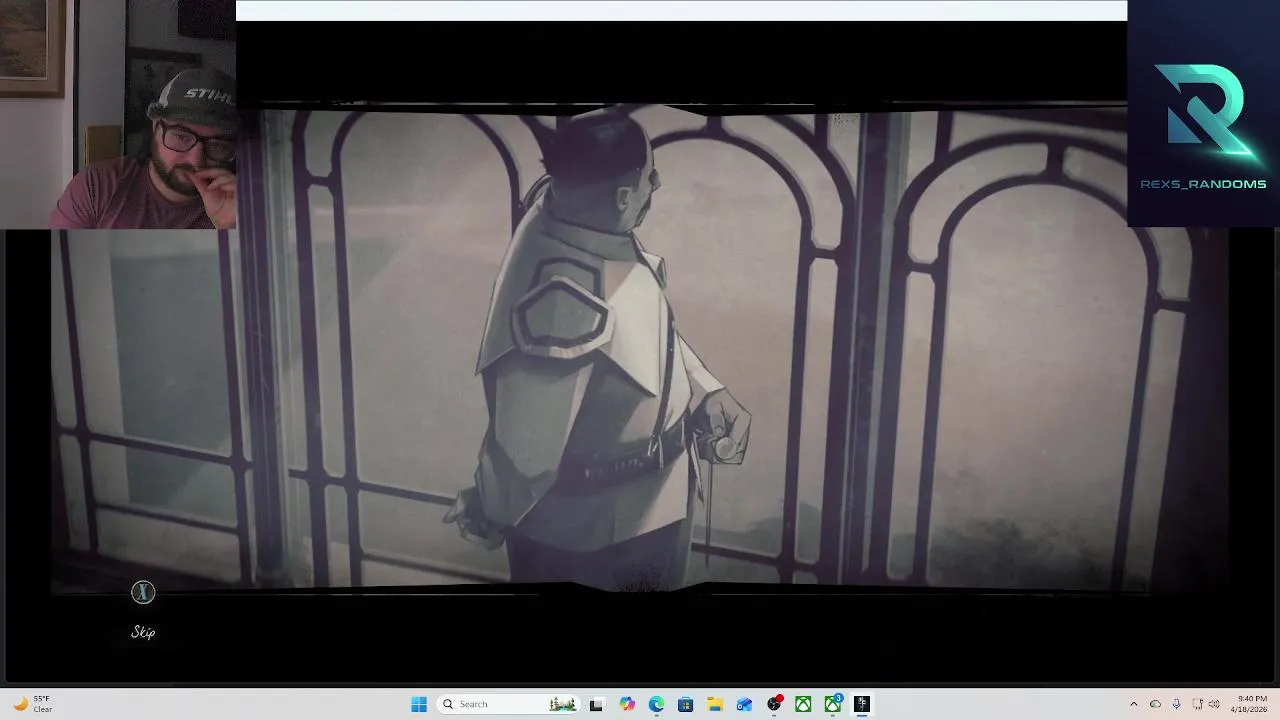Switch to the running game taskbar icon

862,704
